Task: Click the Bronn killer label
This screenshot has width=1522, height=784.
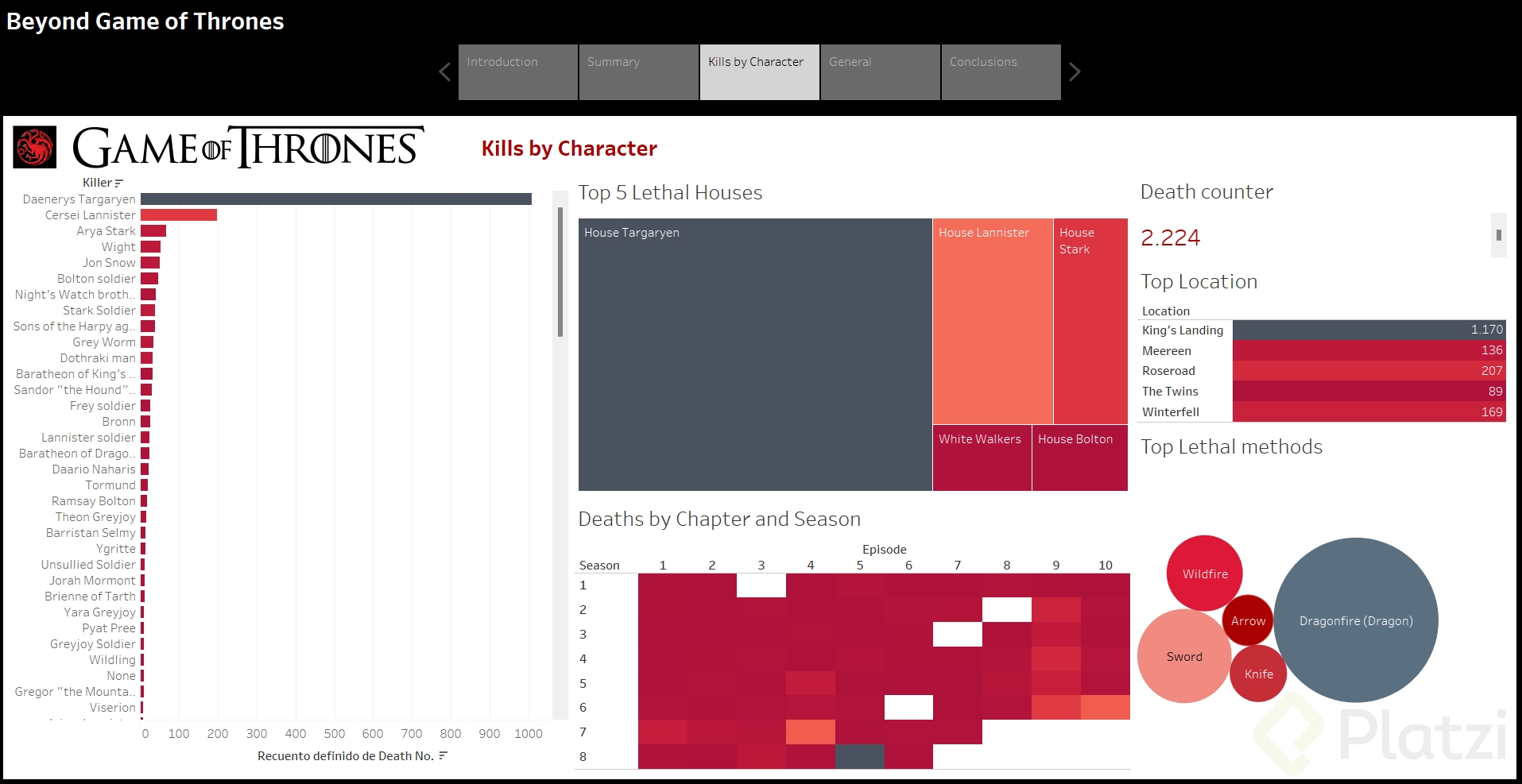Action: [118, 422]
